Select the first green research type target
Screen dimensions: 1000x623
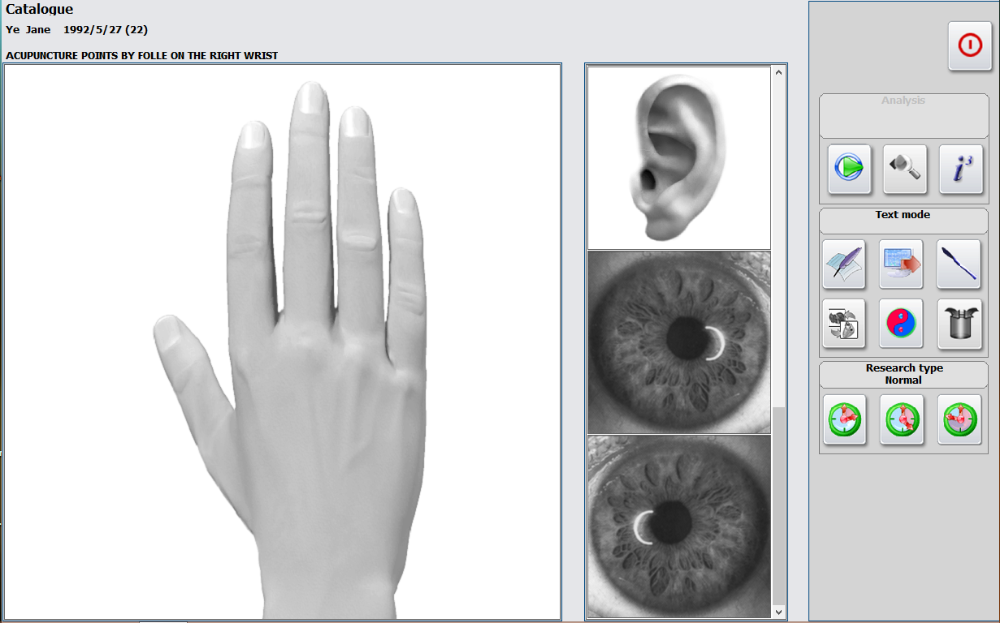pos(844,419)
